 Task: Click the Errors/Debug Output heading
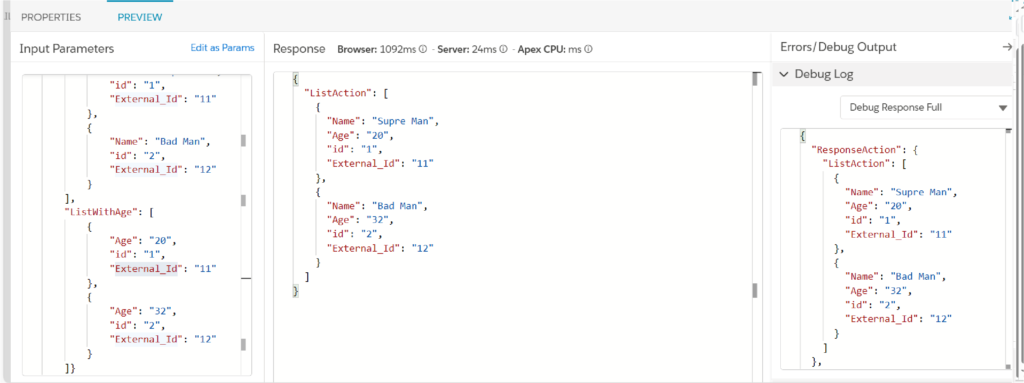(x=839, y=47)
